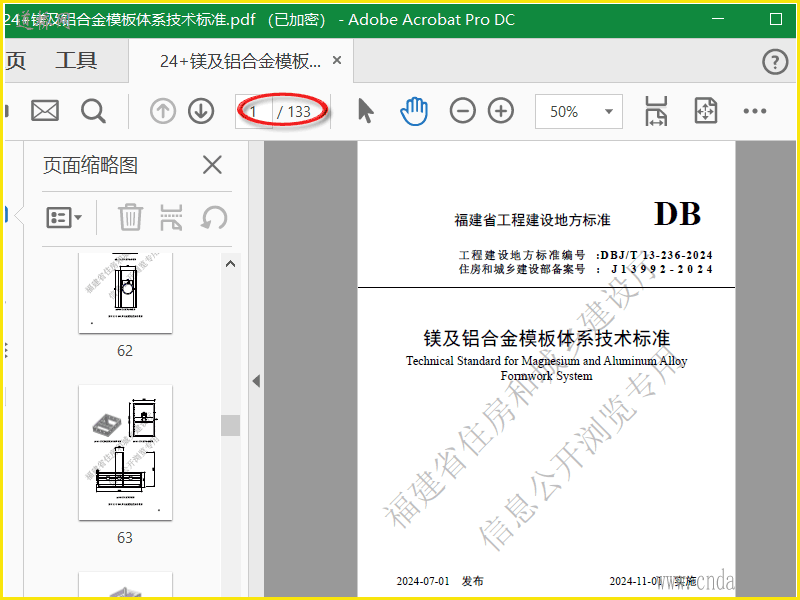The width and height of the screenshot is (800, 600).
Task: Click the thumbnail label 63
Action: point(125,538)
